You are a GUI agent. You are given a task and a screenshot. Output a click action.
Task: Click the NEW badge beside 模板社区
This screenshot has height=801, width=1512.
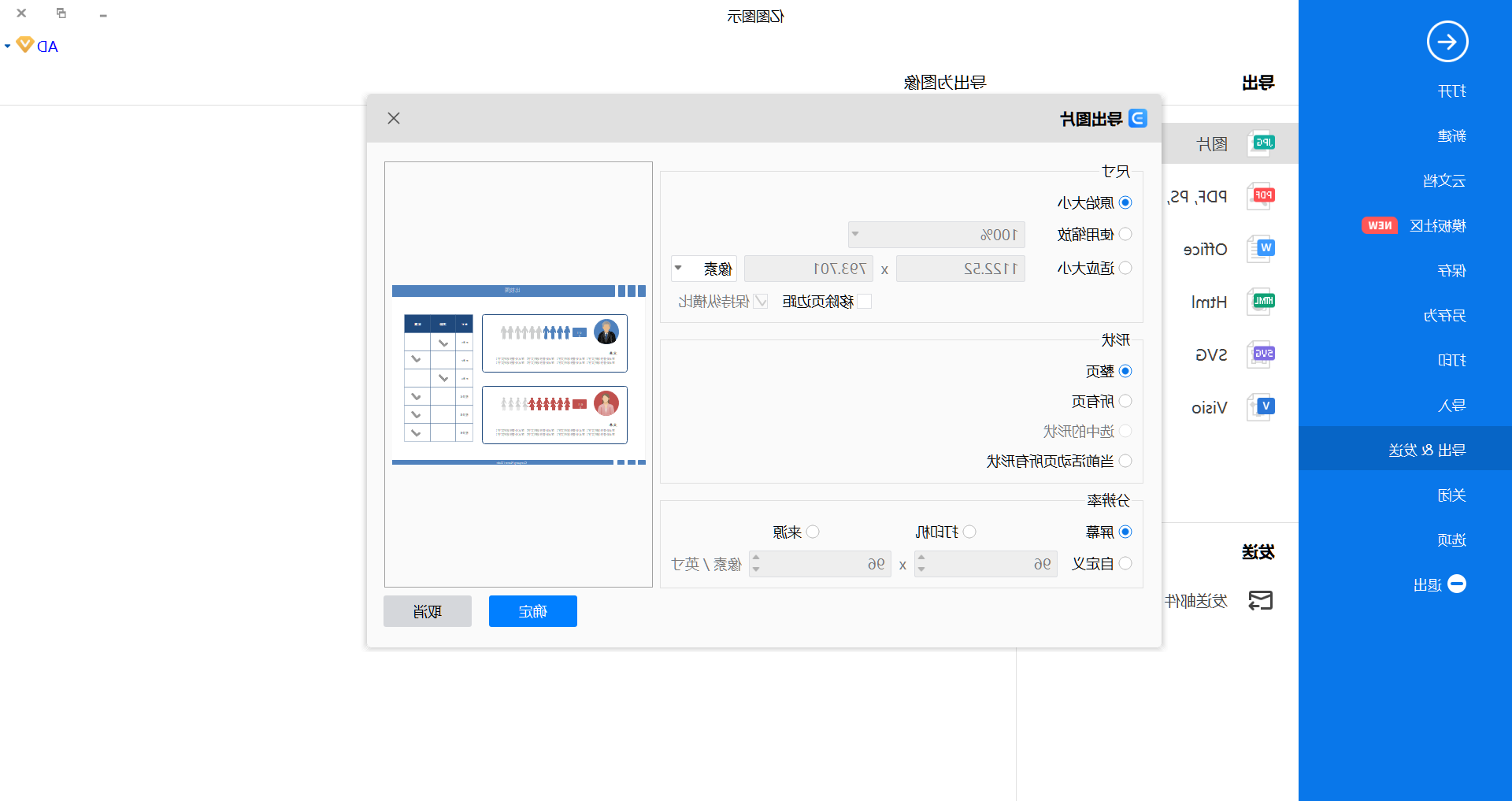1380,225
